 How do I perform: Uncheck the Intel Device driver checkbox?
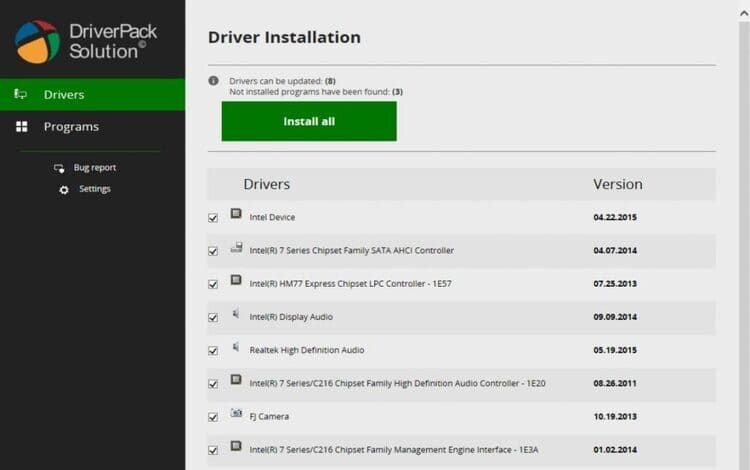(x=213, y=218)
